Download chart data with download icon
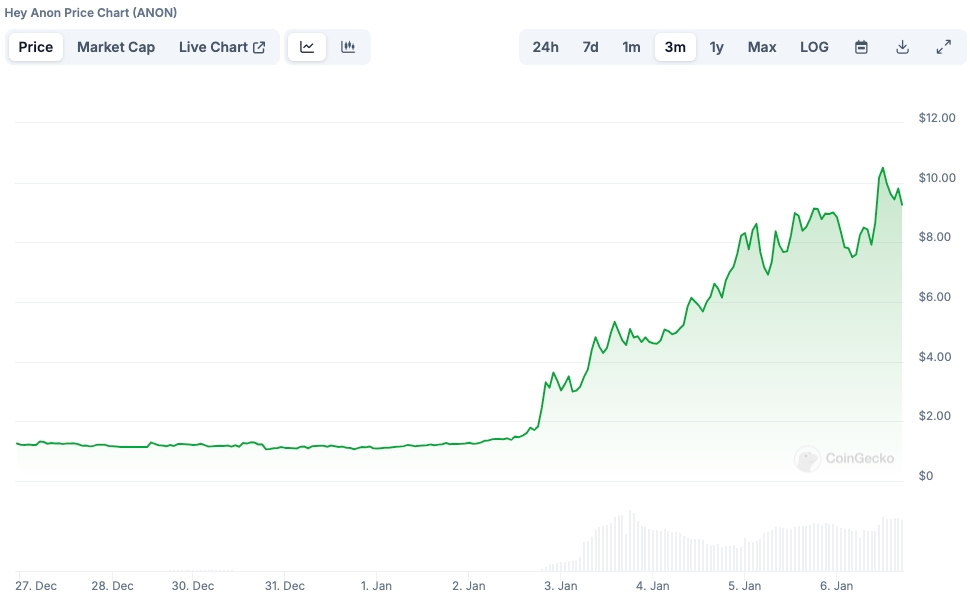Viewport: 970px width, 607px height. (903, 47)
